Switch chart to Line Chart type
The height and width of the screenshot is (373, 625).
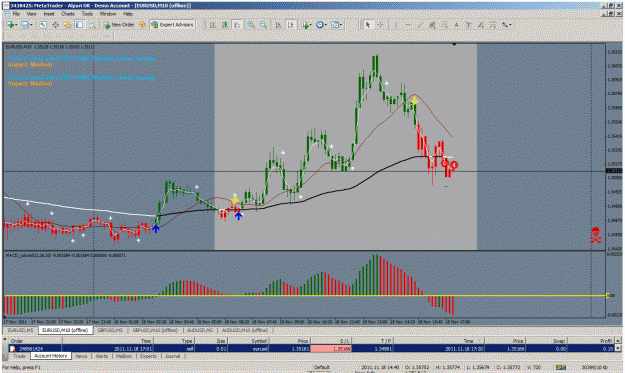pyautogui.click(x=237, y=25)
